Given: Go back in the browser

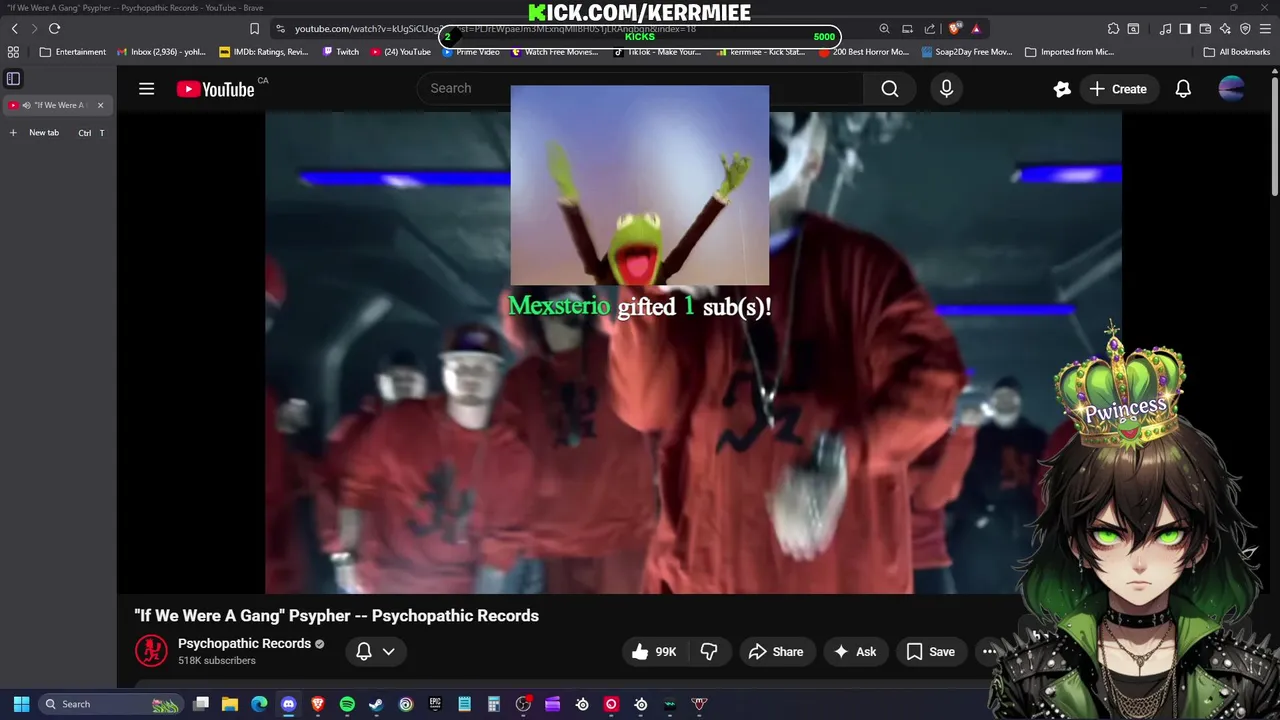Looking at the screenshot, I should click(14, 29).
